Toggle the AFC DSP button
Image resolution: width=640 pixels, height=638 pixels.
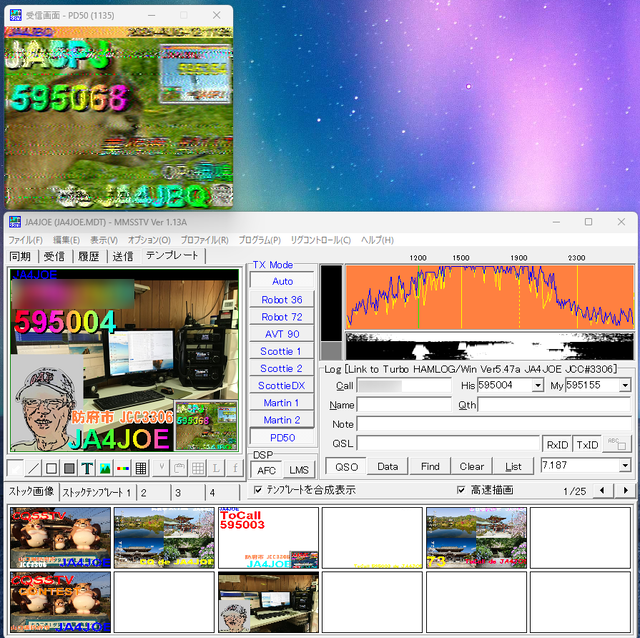(266, 470)
